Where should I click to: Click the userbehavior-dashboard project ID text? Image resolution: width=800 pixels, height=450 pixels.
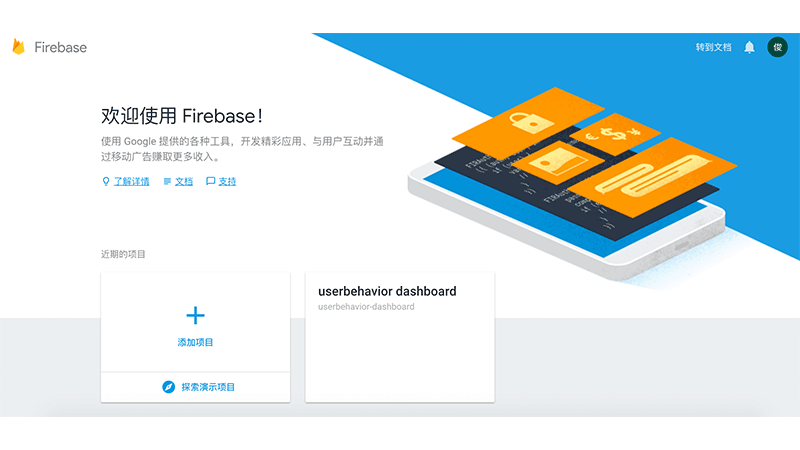[366, 307]
